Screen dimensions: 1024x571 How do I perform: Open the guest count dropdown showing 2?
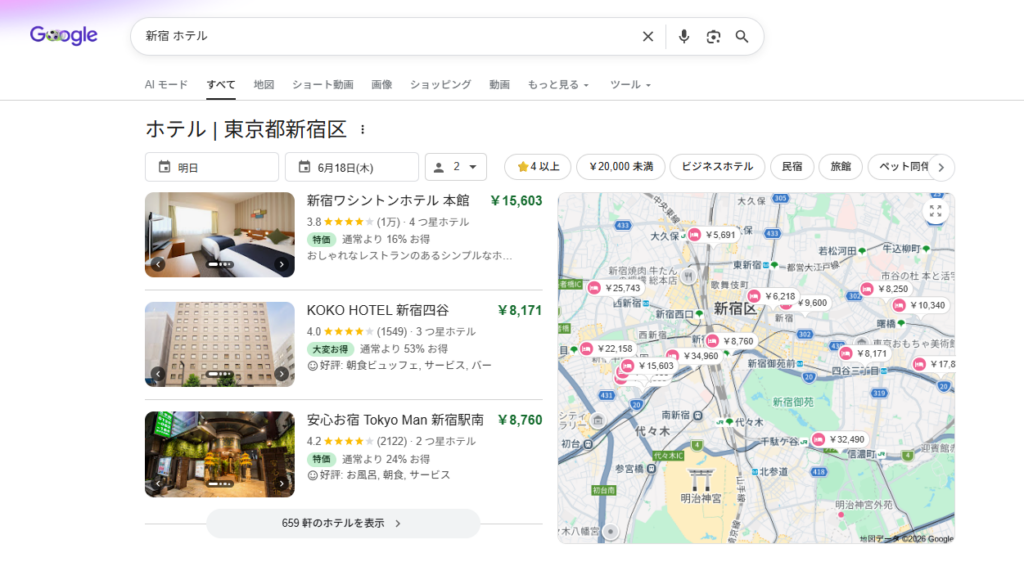[456, 167]
